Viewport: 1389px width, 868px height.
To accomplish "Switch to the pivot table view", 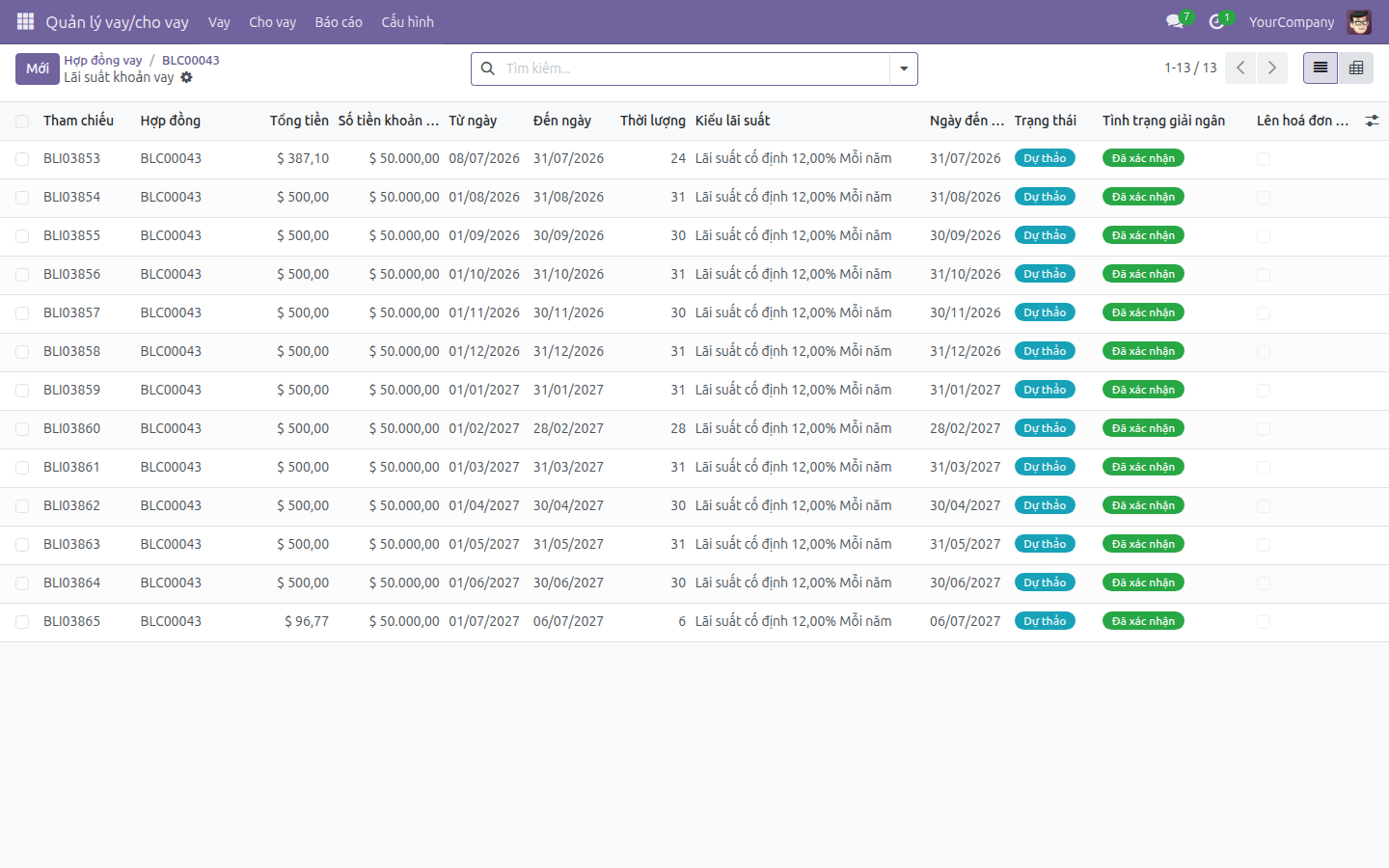I will tap(1356, 68).
